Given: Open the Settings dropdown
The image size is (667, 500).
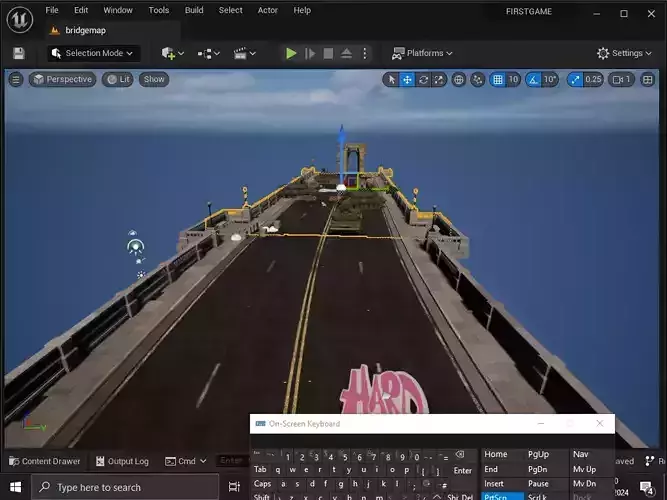Looking at the screenshot, I should click(x=624, y=53).
